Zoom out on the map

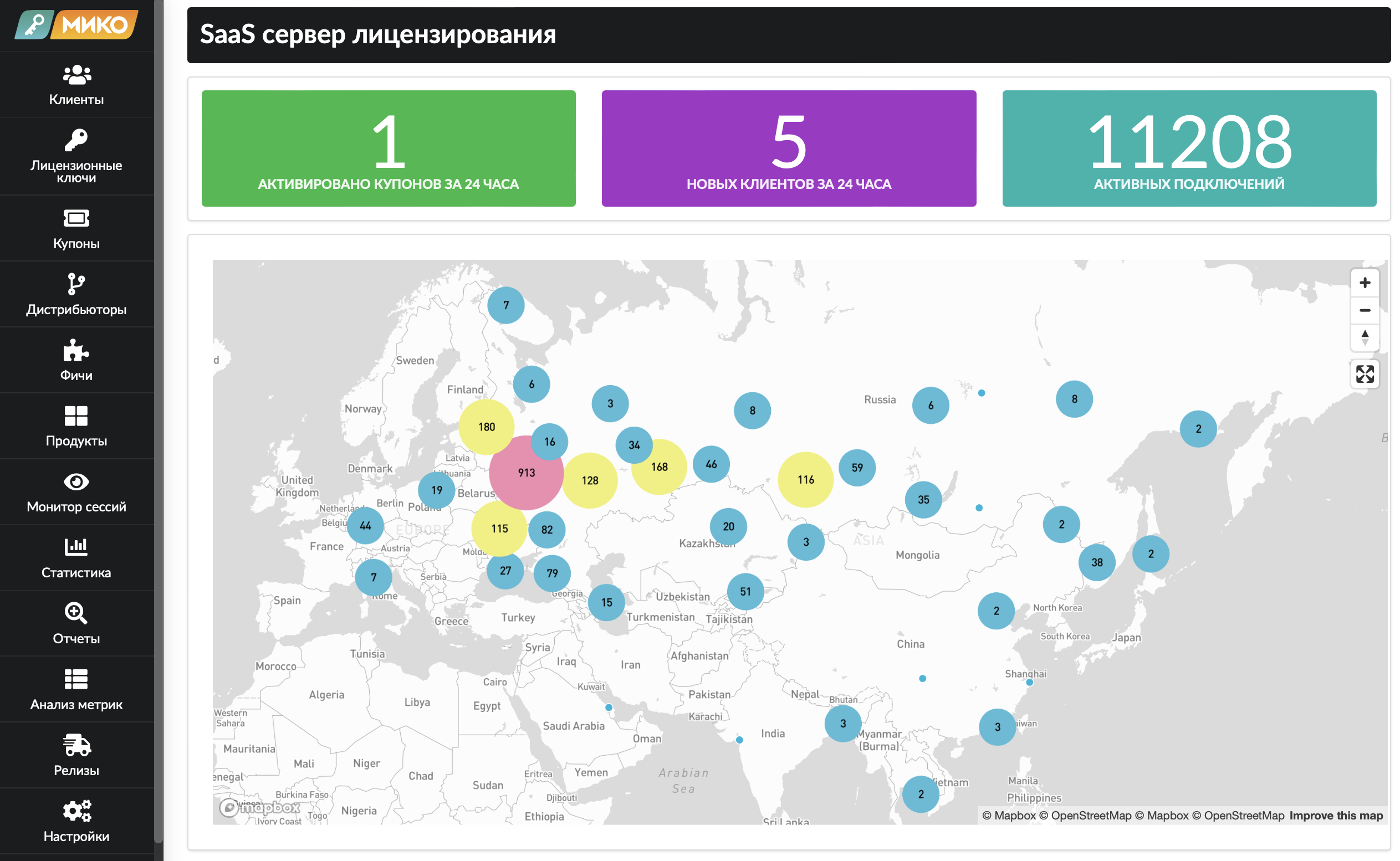[1365, 310]
